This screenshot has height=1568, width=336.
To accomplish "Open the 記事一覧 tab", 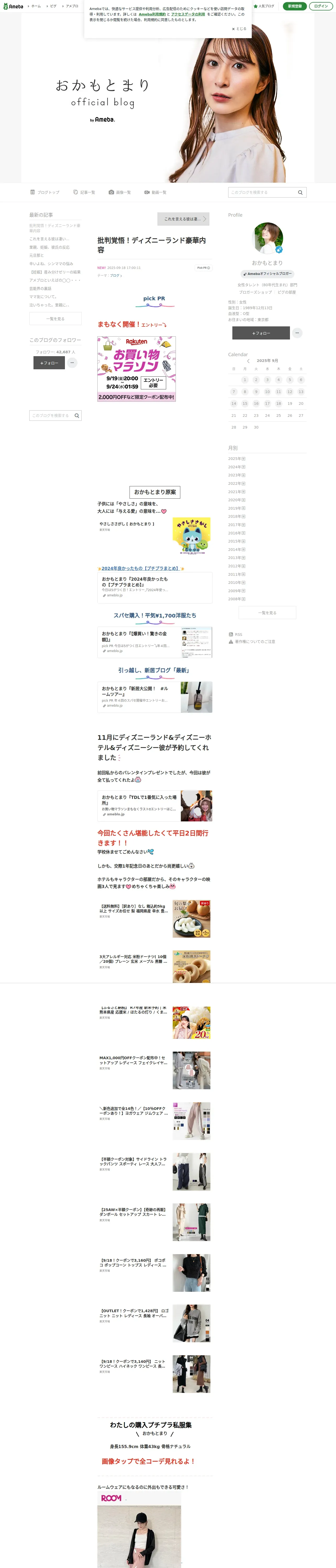I will click(x=84, y=192).
